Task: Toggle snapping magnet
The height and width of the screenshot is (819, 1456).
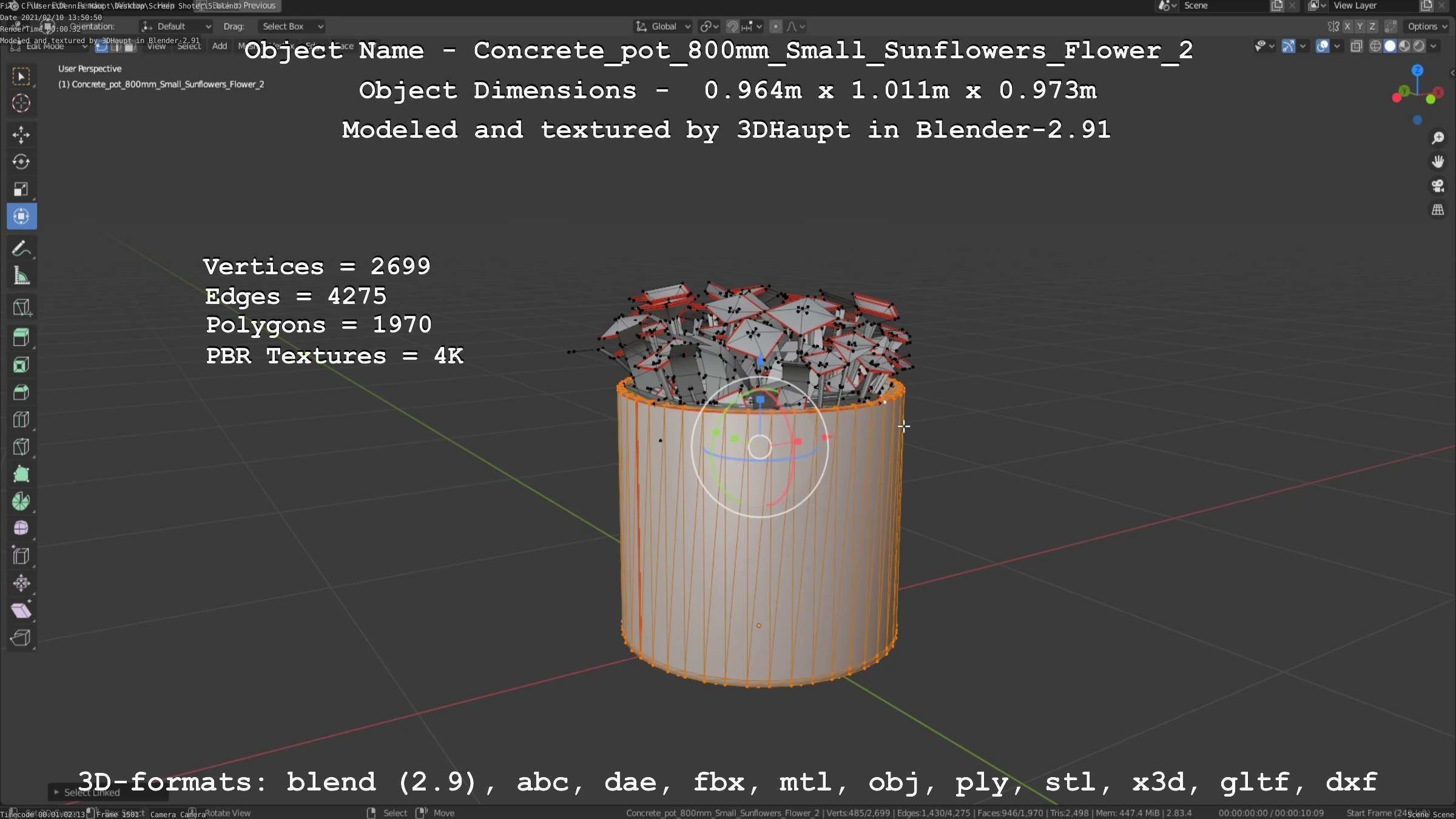Action: (732, 27)
